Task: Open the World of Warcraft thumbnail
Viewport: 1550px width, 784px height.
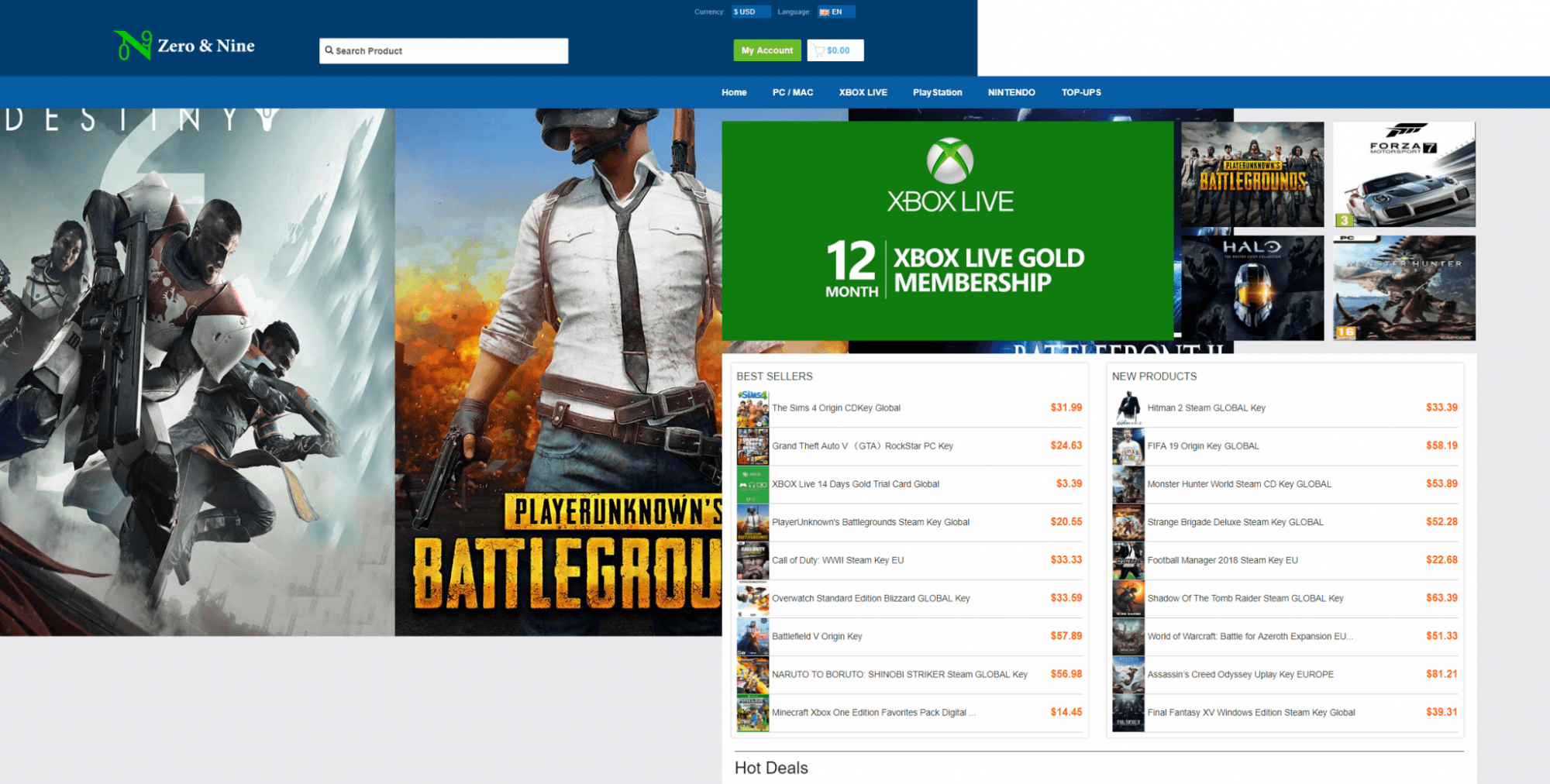Action: click(1128, 636)
